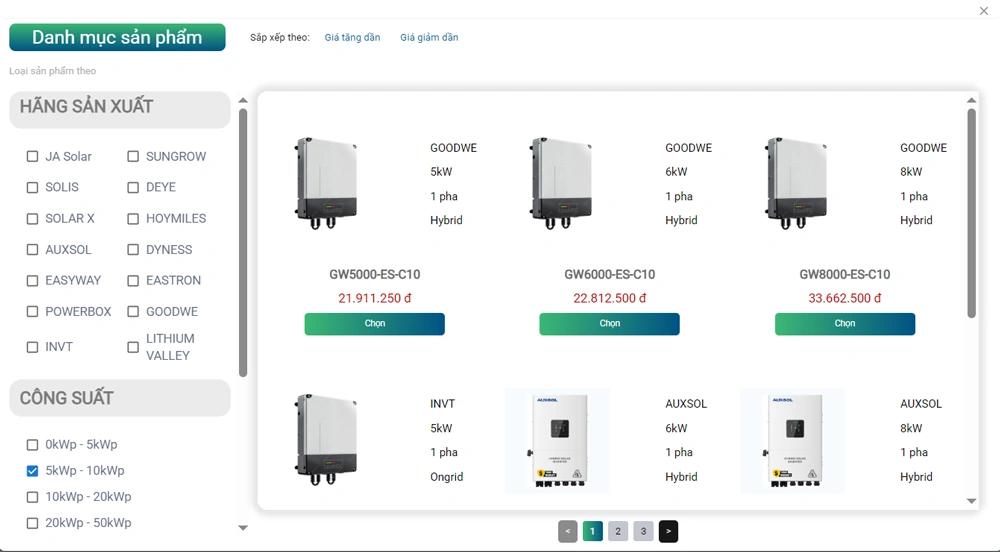Image resolution: width=1000 pixels, height=552 pixels.
Task: Click the price 21.911.250 đ
Action: pos(374,298)
